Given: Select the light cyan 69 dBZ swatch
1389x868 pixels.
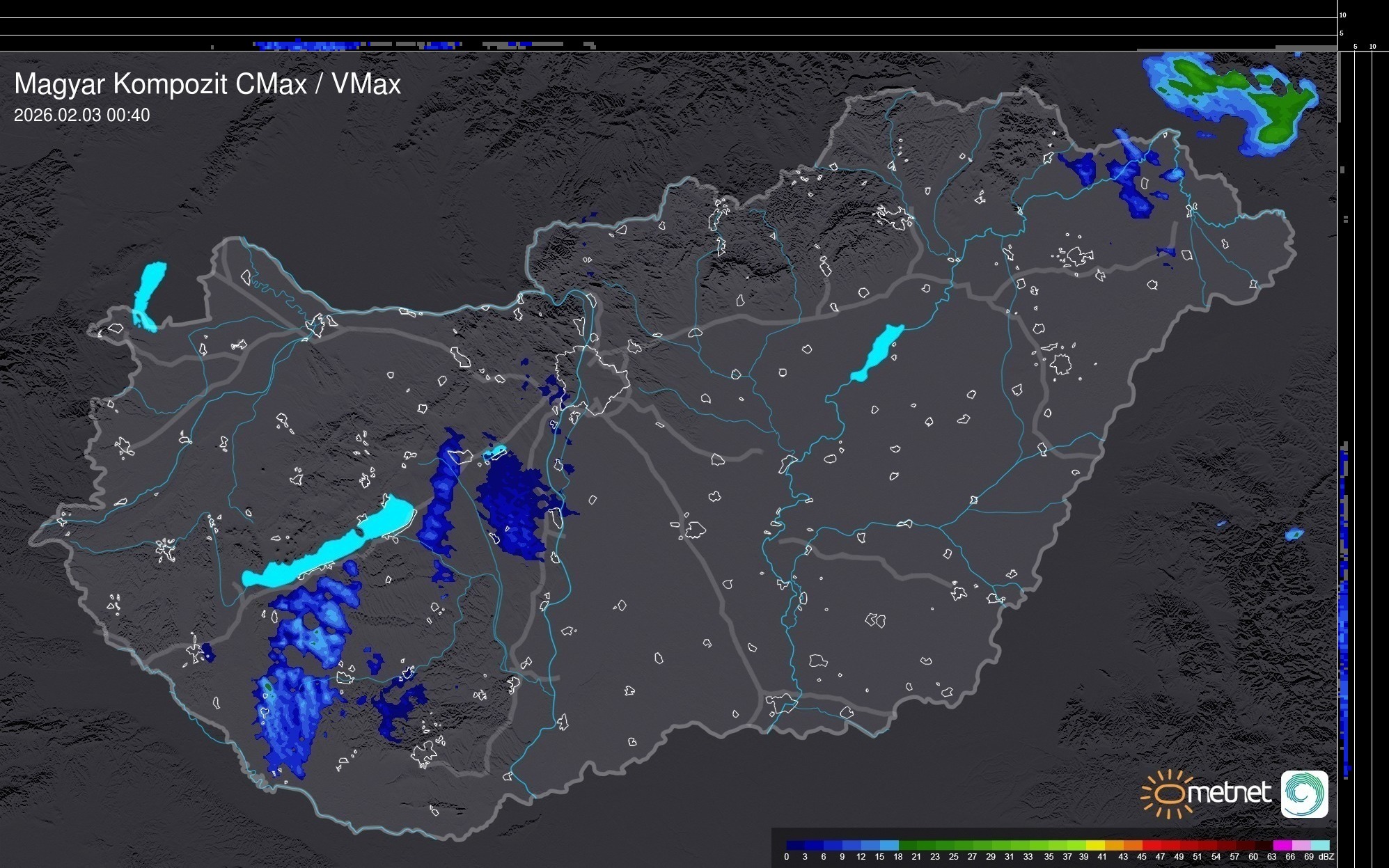Looking at the screenshot, I should pos(1319,845).
